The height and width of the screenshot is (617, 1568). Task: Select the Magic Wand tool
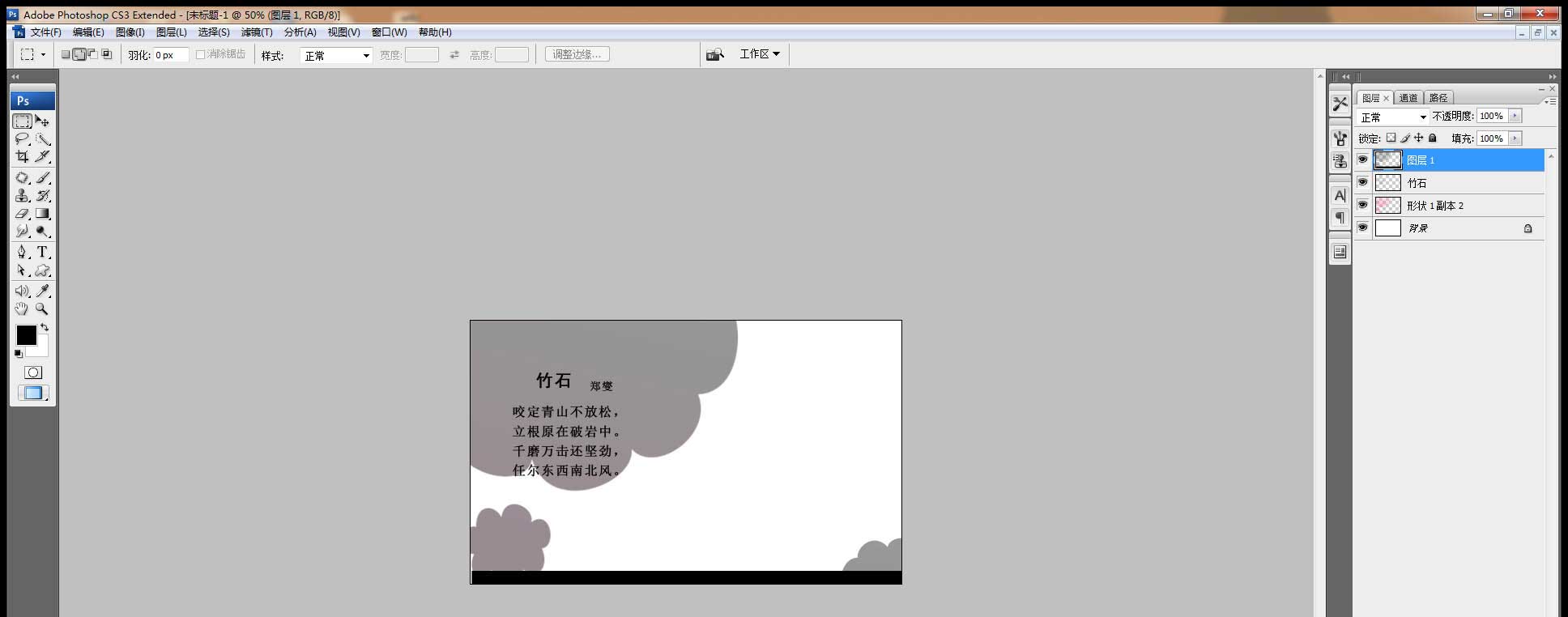[43, 139]
